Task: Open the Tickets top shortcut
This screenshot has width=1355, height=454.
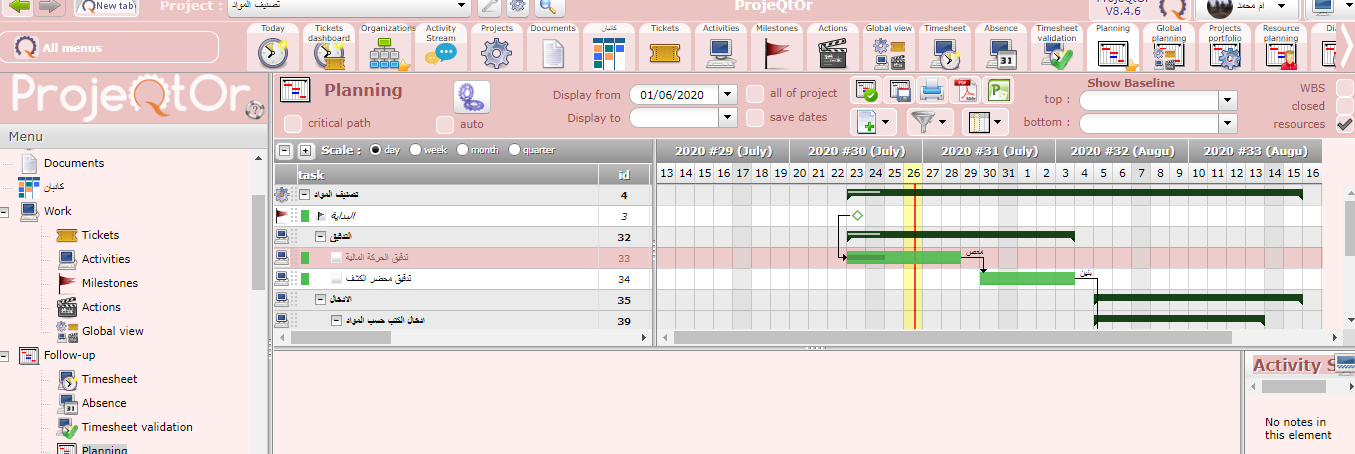Action: pyautogui.click(x=665, y=46)
